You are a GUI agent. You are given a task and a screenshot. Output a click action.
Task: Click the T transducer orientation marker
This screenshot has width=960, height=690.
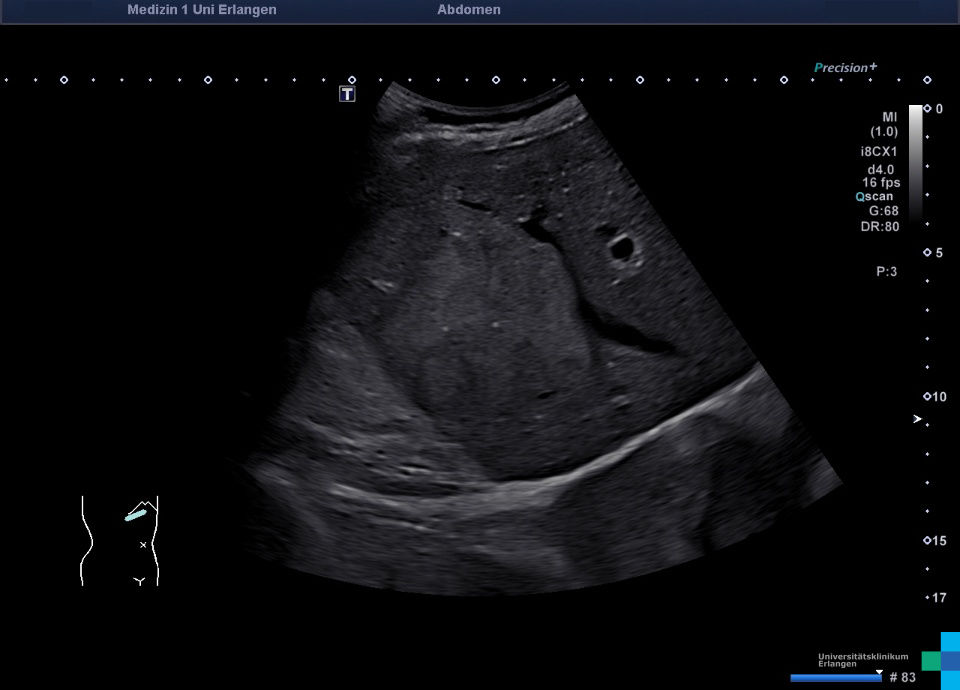[347, 94]
